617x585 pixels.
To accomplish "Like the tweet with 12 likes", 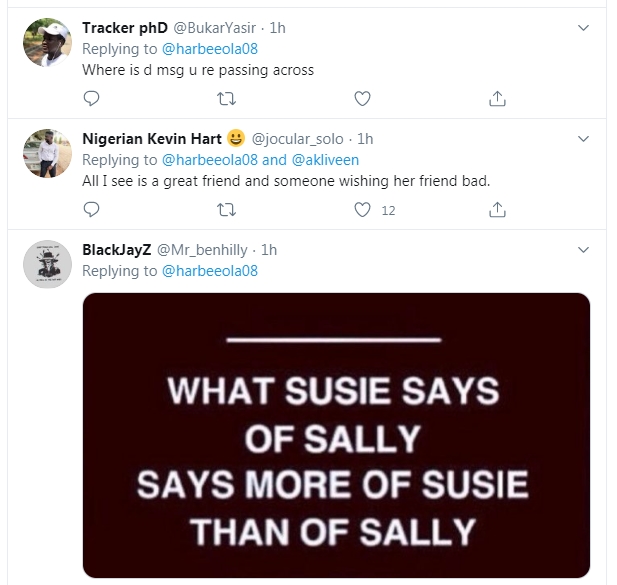I will [x=364, y=210].
